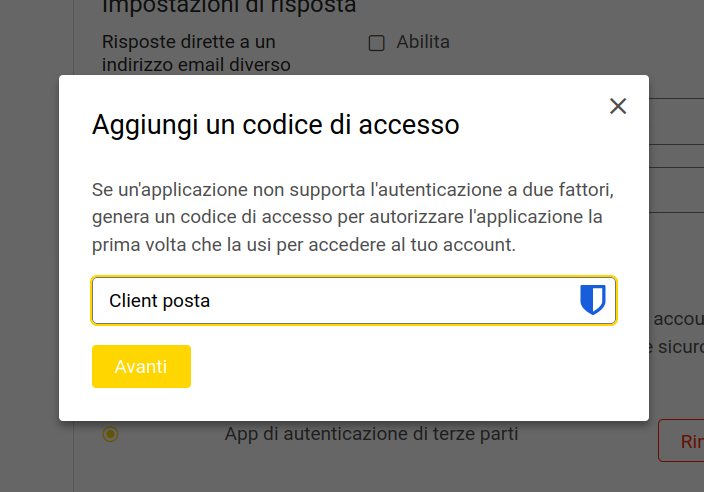
Task: Select the third-party authenticator app radio button
Action: (110, 434)
